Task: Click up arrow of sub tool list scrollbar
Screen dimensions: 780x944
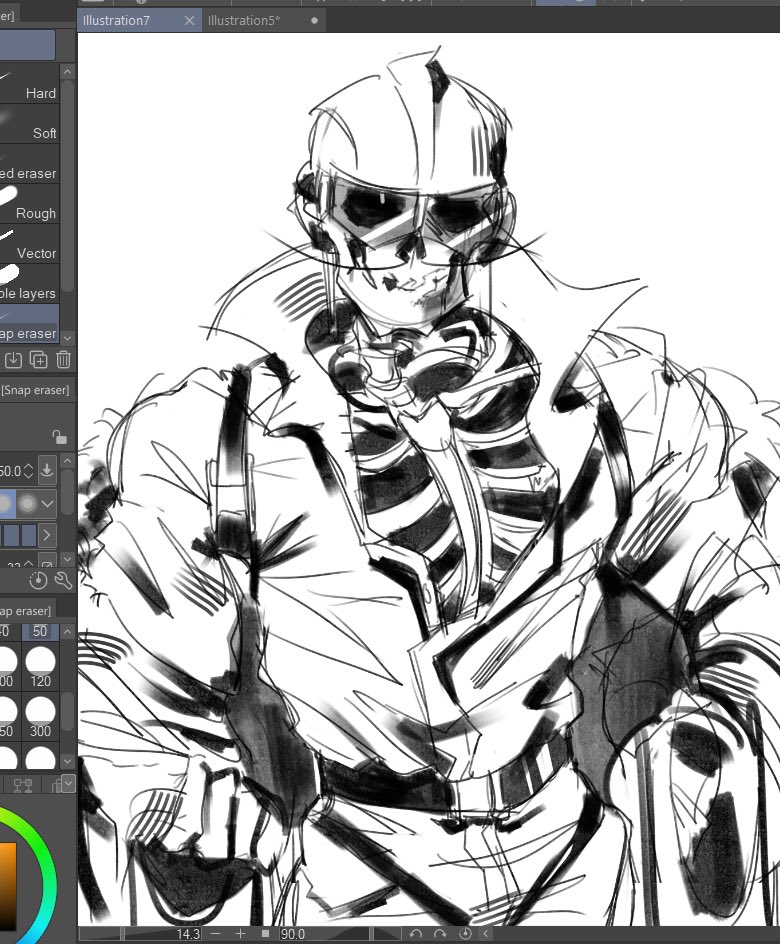Action: [x=67, y=72]
